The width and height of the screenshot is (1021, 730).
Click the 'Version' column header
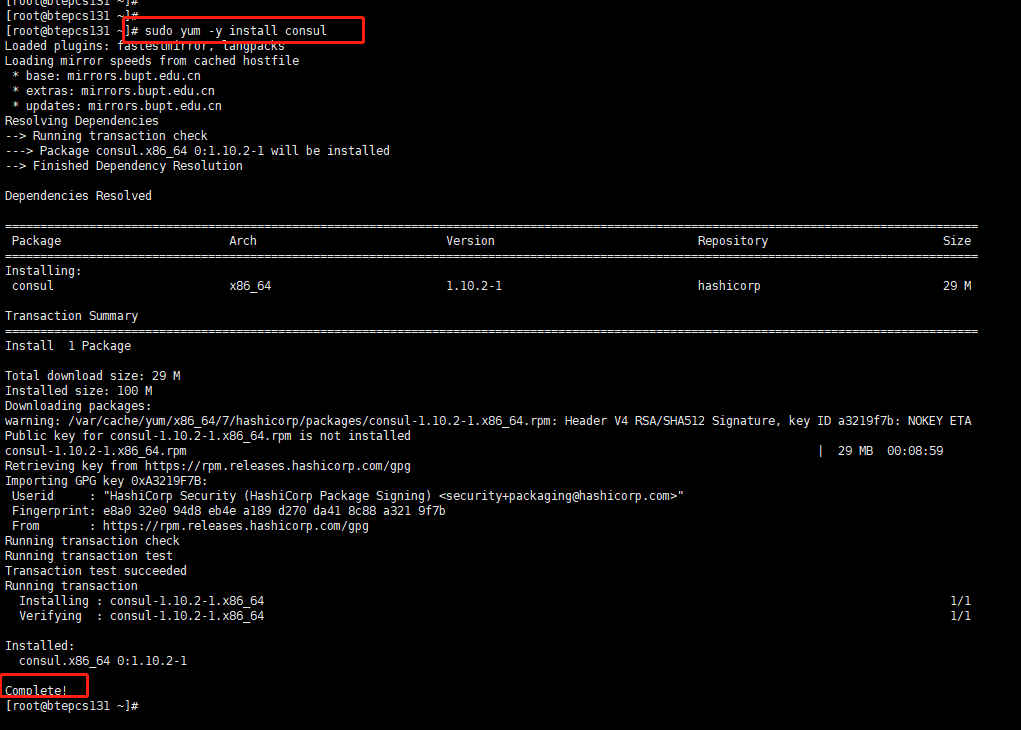[470, 240]
